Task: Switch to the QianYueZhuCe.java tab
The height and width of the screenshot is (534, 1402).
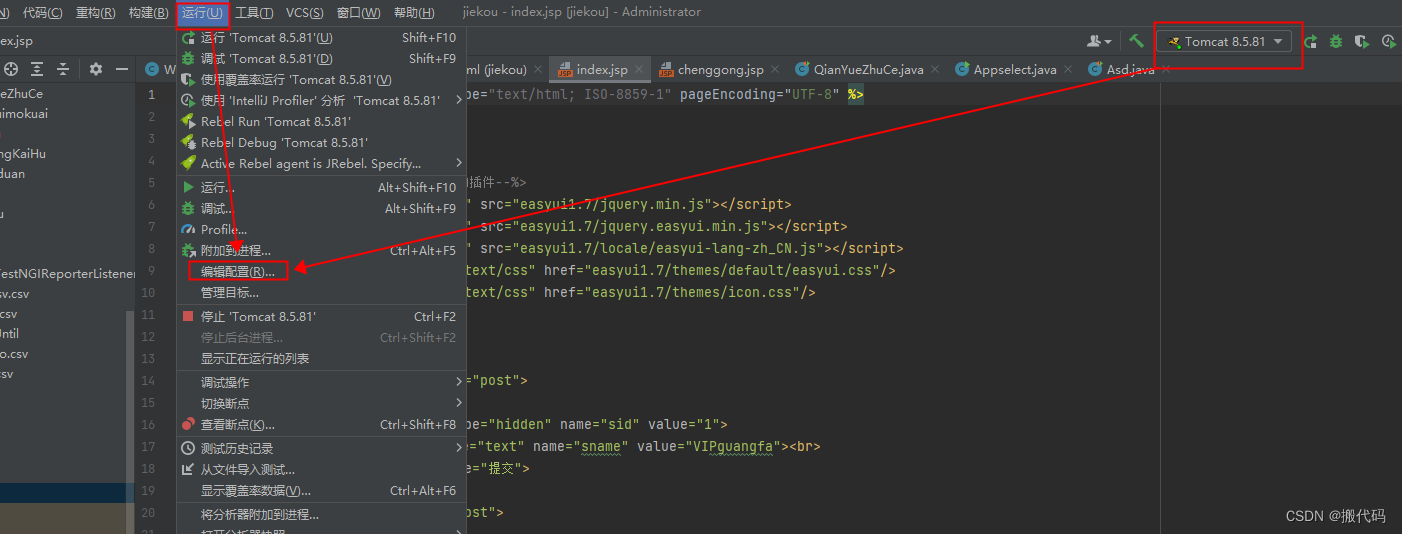Action: point(868,70)
